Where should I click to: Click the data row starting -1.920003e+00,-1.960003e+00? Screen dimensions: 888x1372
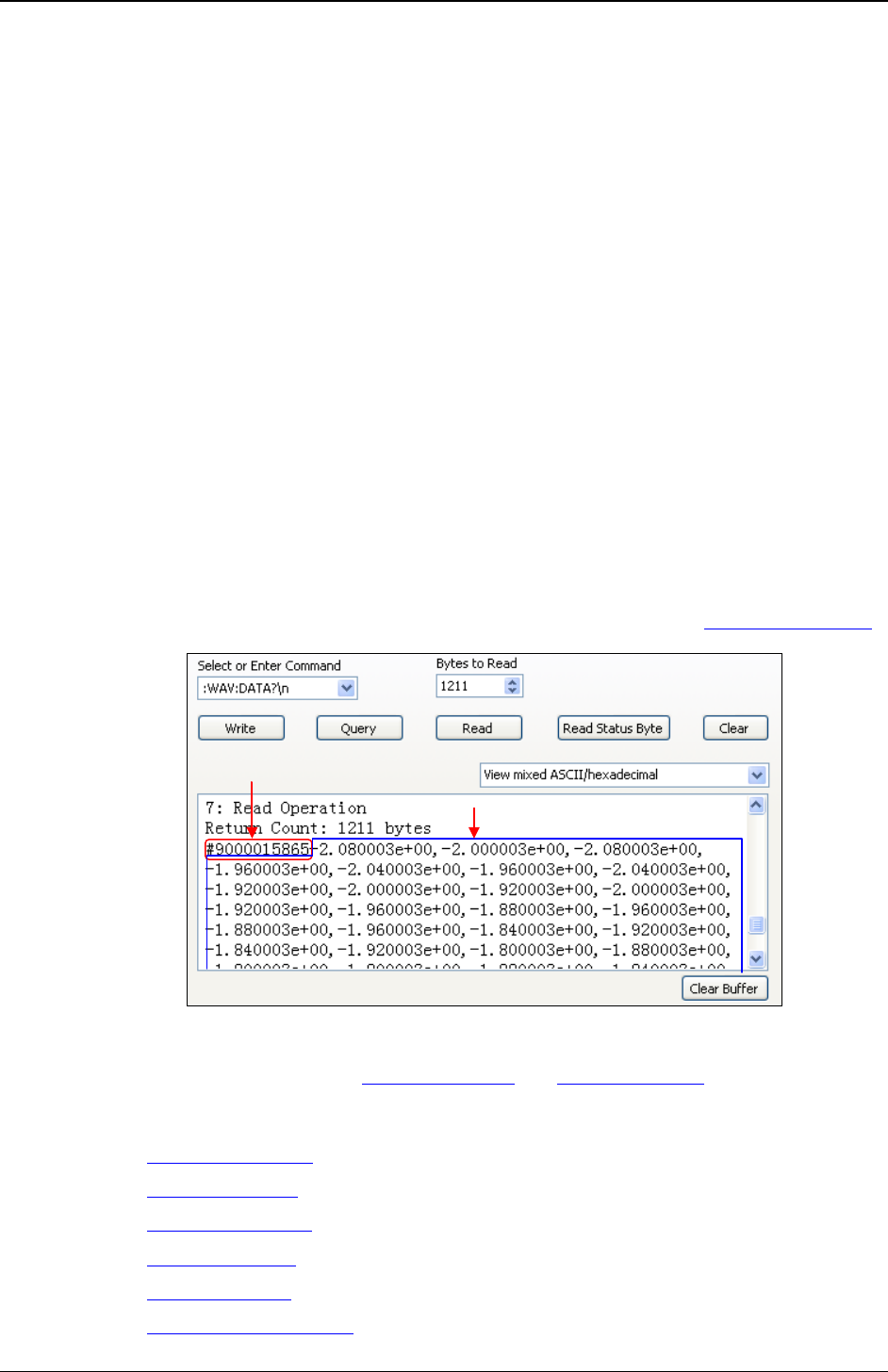[469, 909]
